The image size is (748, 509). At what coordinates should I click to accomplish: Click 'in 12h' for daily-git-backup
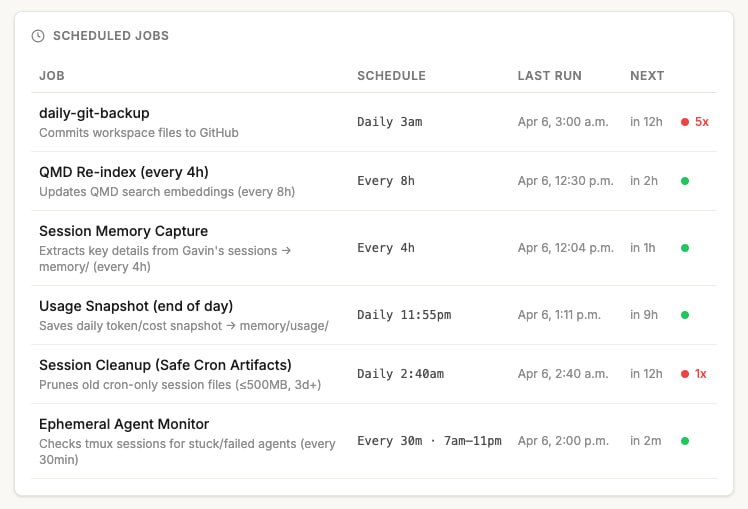coord(646,122)
